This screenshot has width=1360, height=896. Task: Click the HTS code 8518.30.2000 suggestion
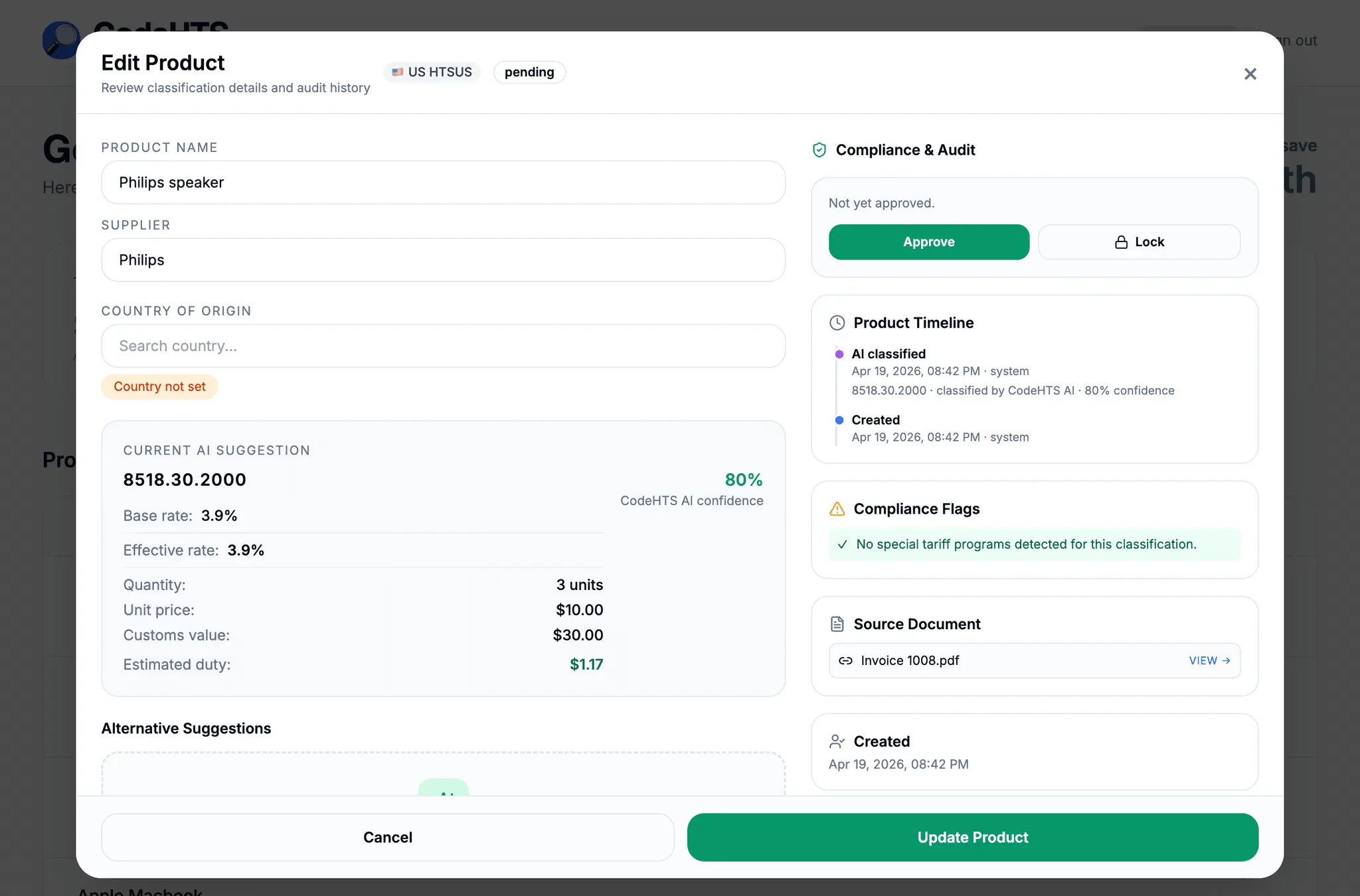185,480
